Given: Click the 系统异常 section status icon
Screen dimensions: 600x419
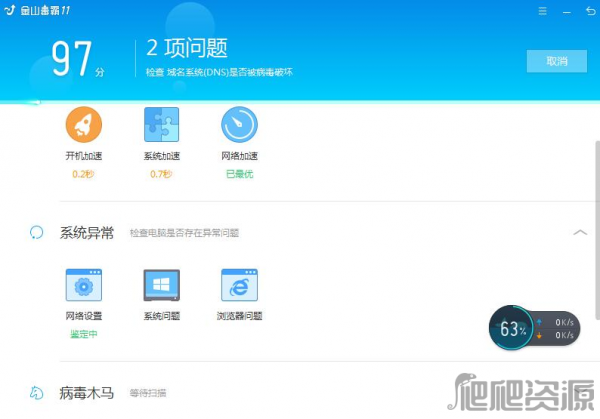Looking at the screenshot, I should point(36,232).
